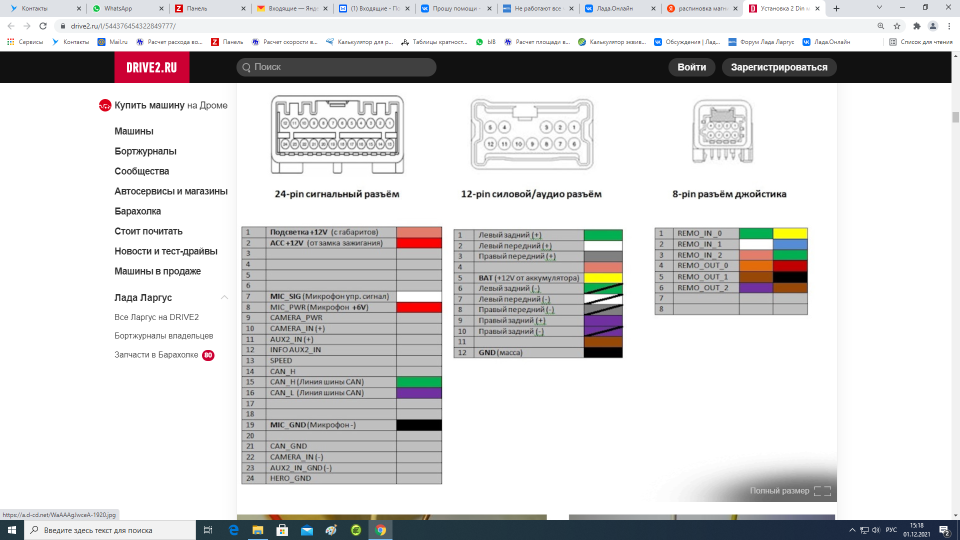
Task: Open Бортжурналы in the sidebar
Action: point(145,151)
